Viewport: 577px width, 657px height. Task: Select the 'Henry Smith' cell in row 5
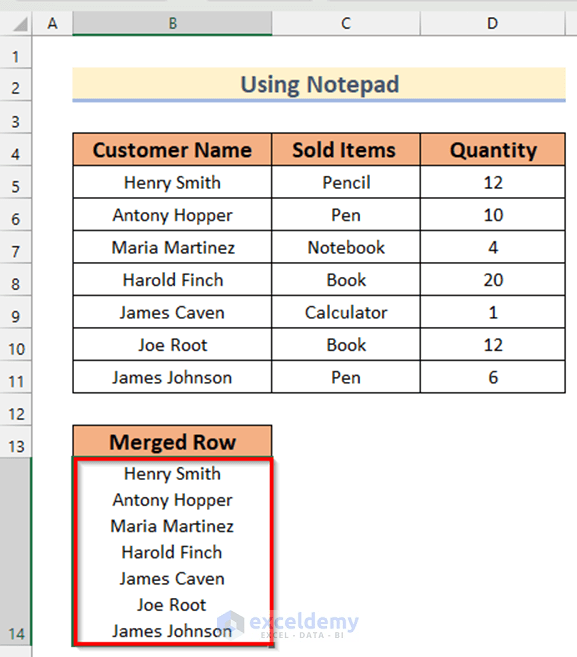[172, 182]
